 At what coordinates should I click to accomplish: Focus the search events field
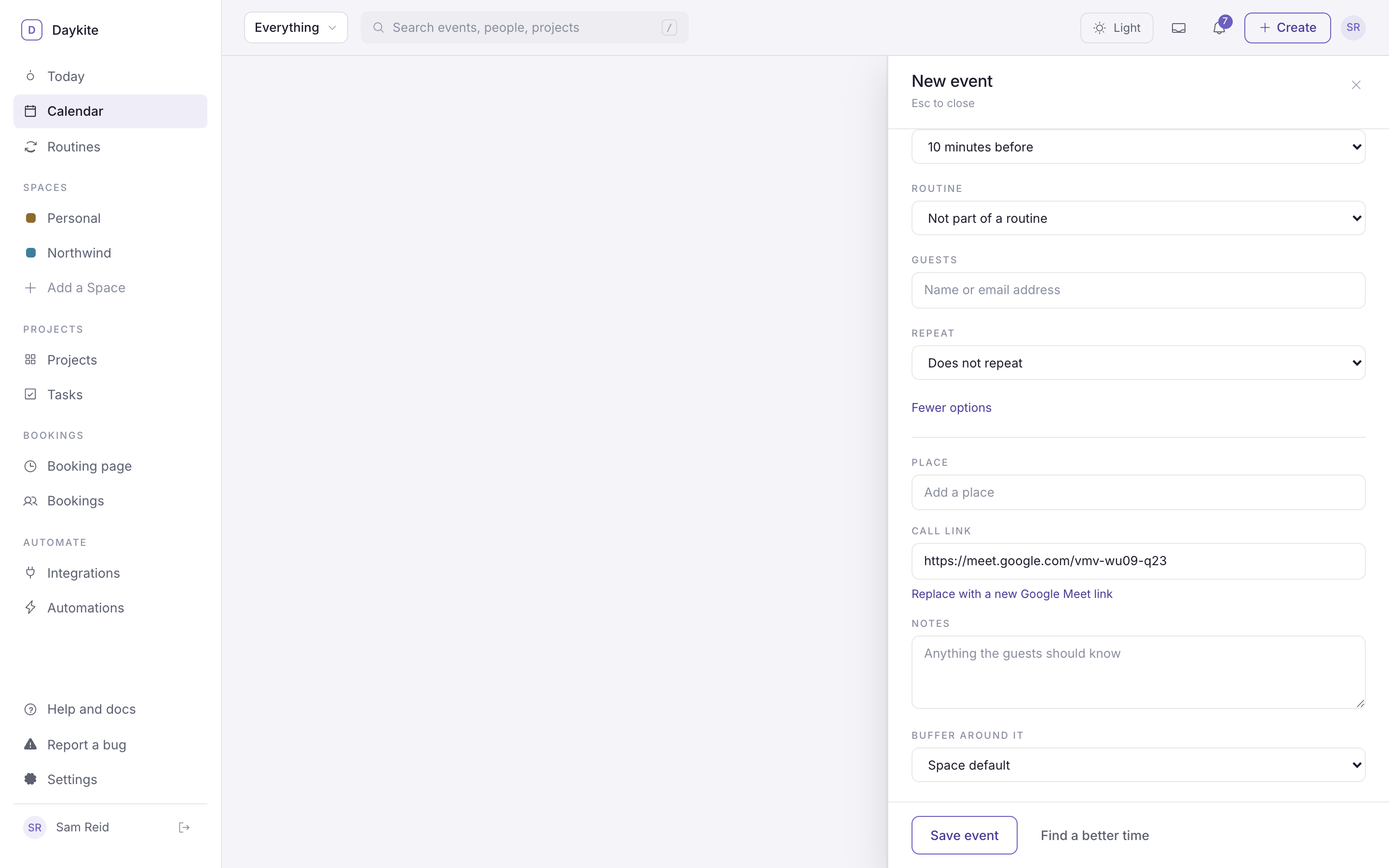tap(525, 27)
